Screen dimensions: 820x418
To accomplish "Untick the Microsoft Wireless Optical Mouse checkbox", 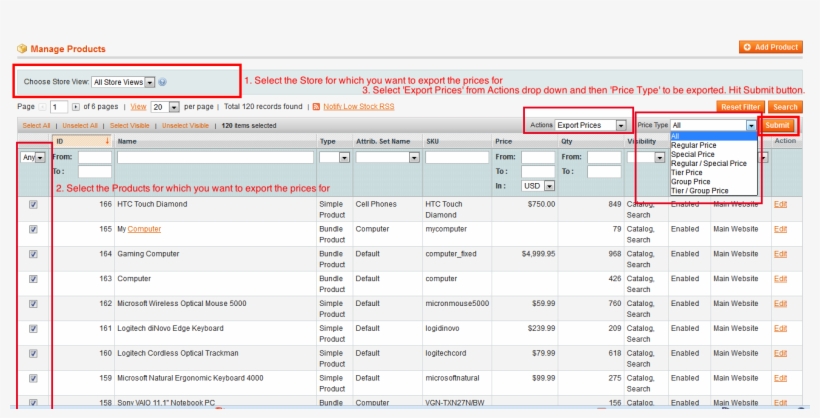I will 33,304.
